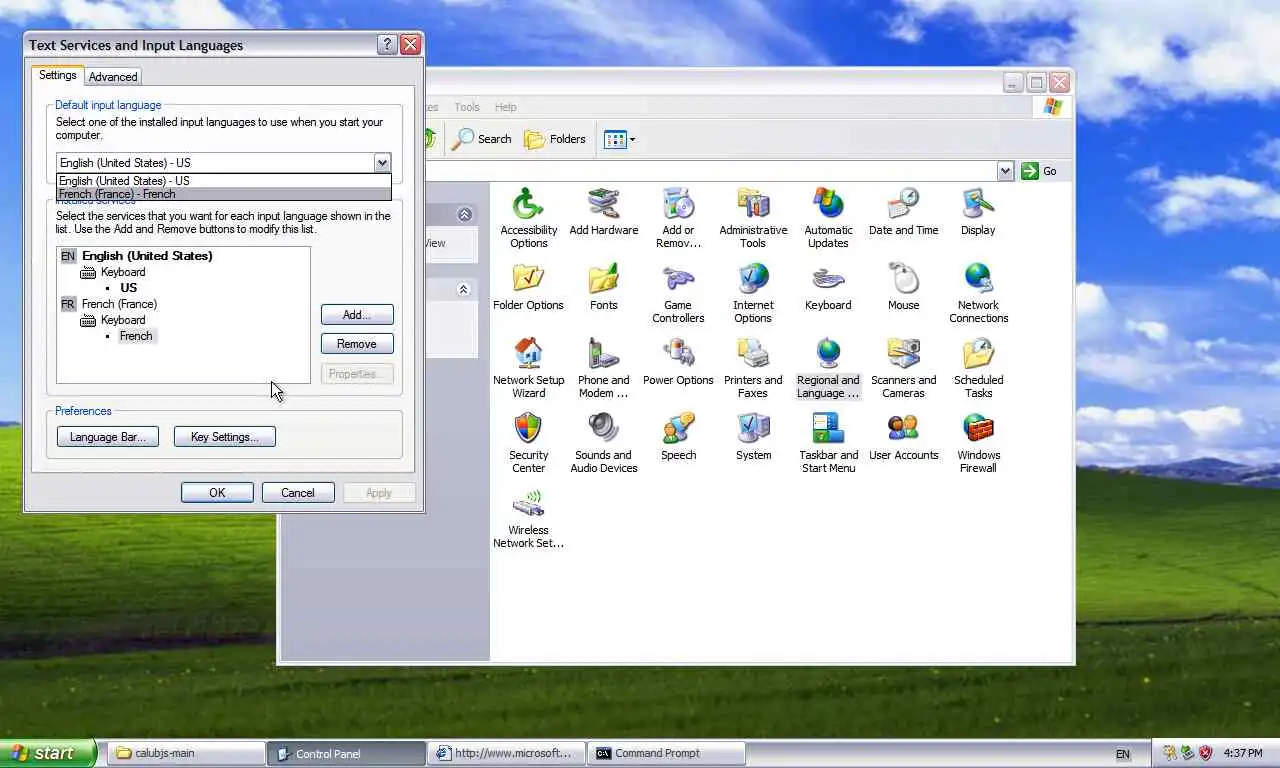Select French (France) in installed services
The image size is (1280, 768).
coord(119,304)
